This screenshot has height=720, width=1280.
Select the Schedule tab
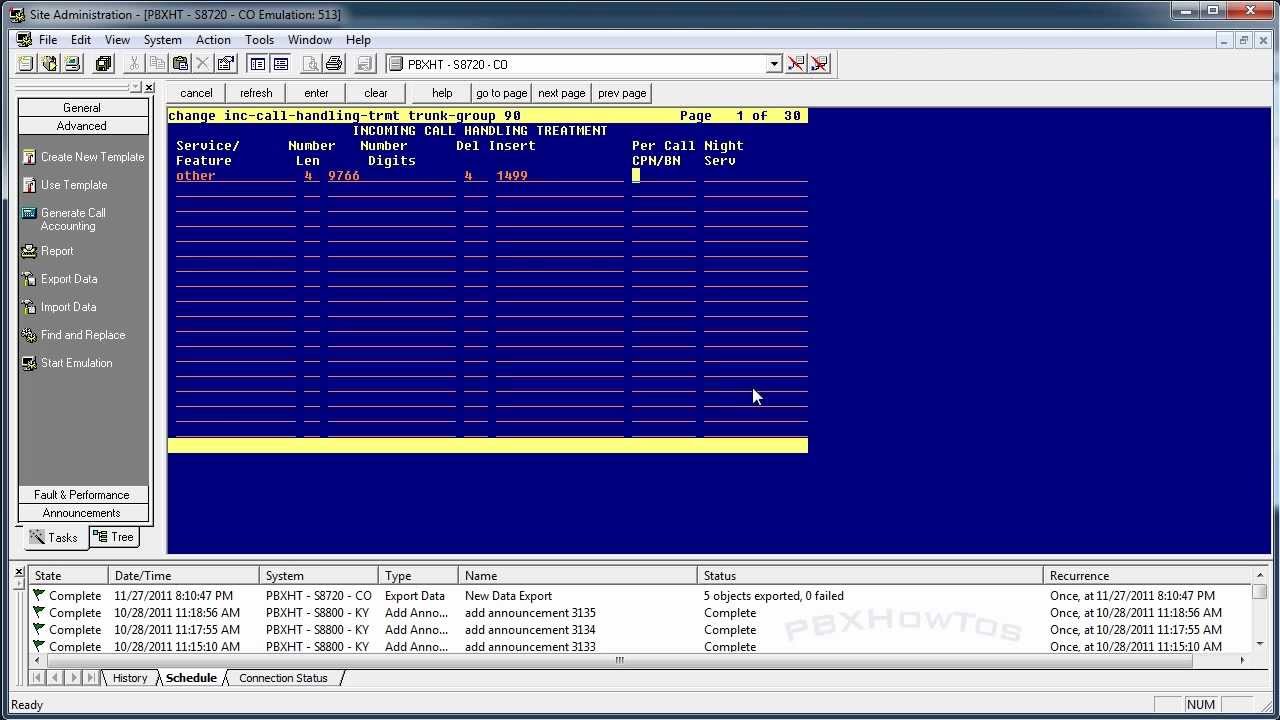coord(191,678)
